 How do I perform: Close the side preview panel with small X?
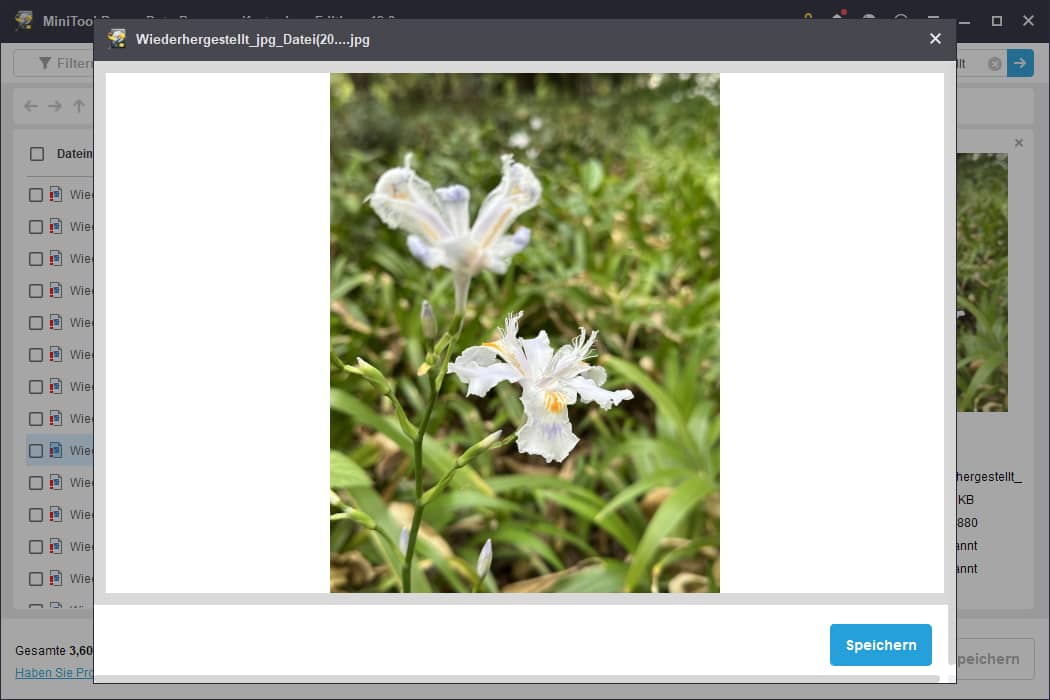(1019, 143)
